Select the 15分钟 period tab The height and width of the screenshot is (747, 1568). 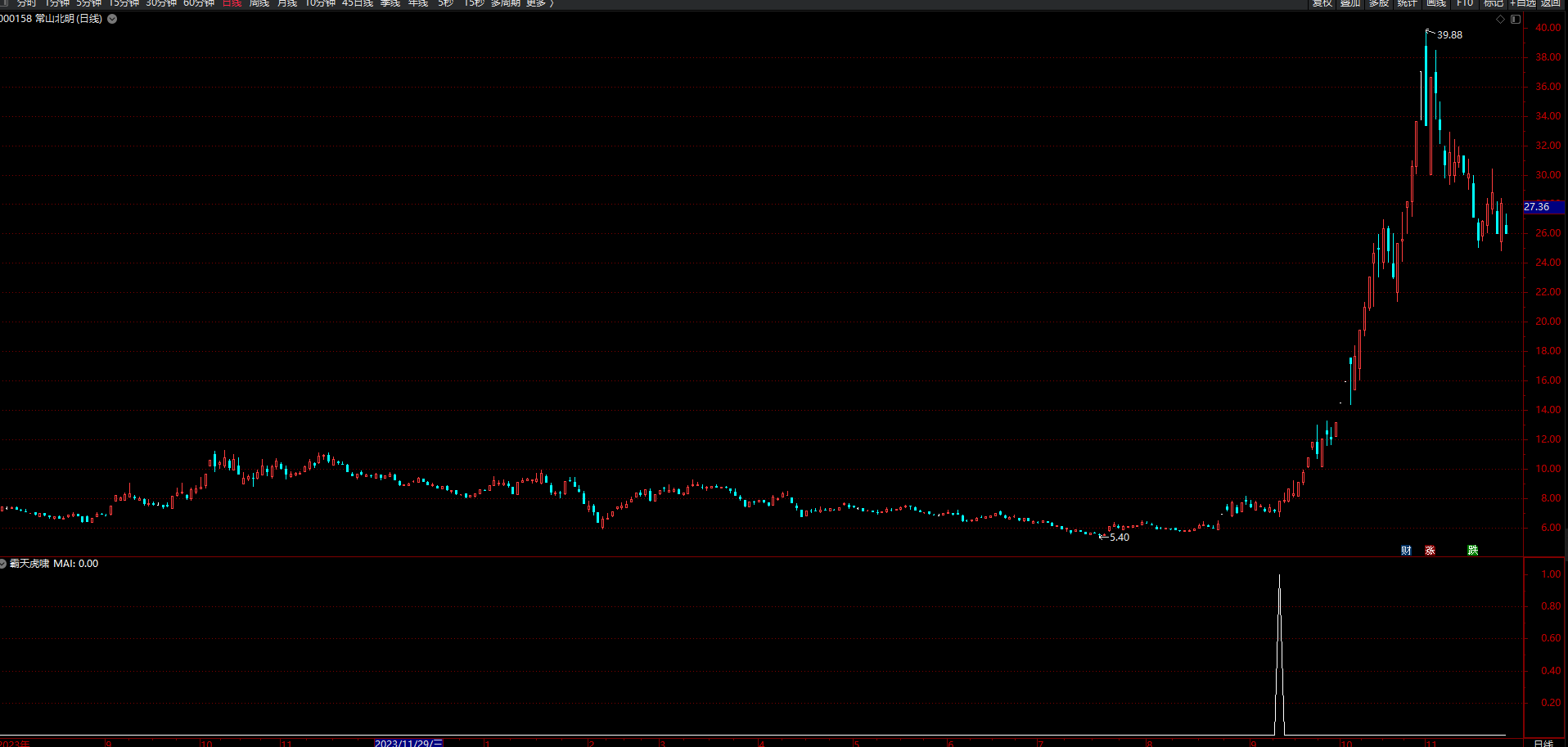pyautogui.click(x=124, y=3)
